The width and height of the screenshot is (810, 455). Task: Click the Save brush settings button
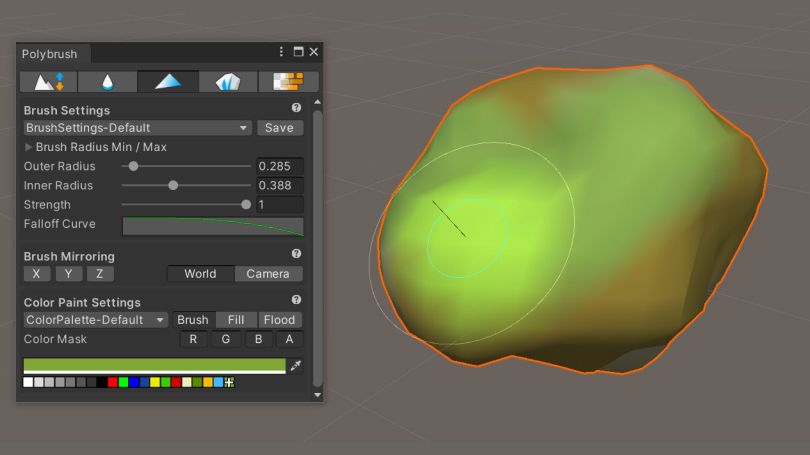coord(279,128)
